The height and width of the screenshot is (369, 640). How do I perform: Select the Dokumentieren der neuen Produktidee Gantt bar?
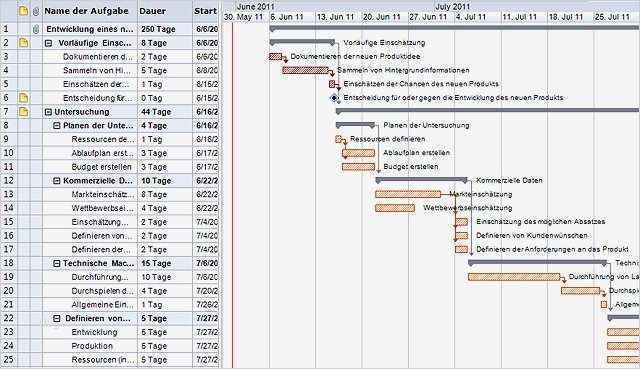[276, 56]
